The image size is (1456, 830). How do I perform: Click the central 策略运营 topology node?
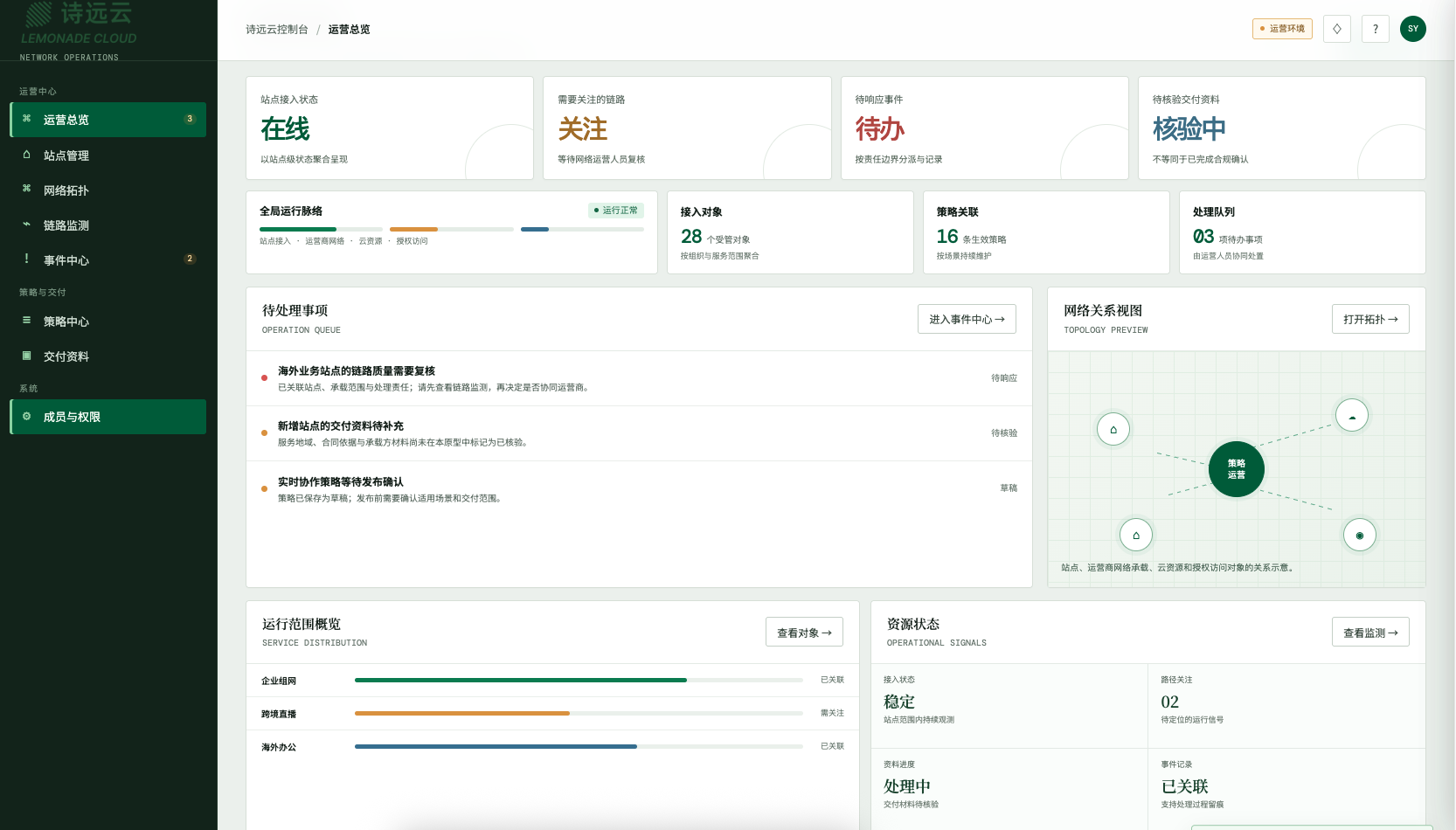(1237, 469)
